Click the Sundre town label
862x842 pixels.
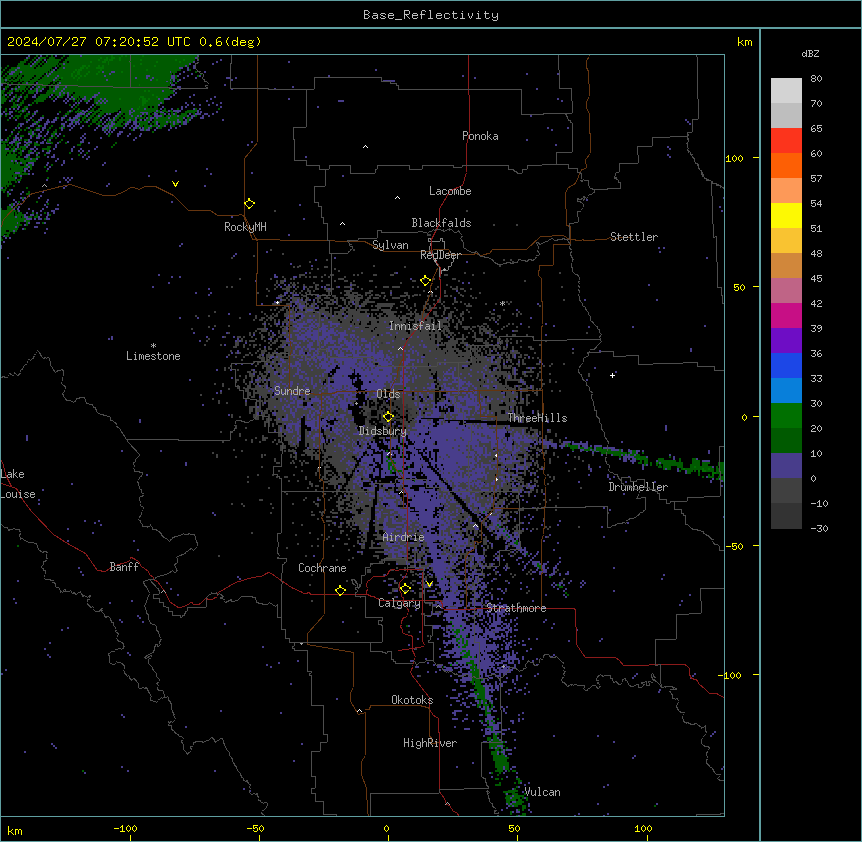tap(292, 391)
